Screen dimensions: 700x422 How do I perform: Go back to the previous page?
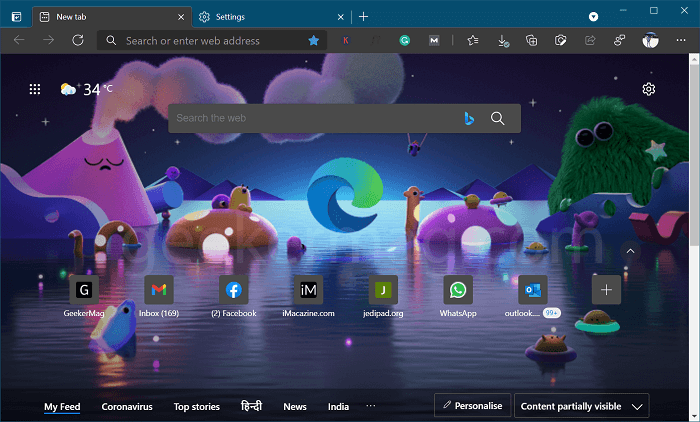(19, 40)
